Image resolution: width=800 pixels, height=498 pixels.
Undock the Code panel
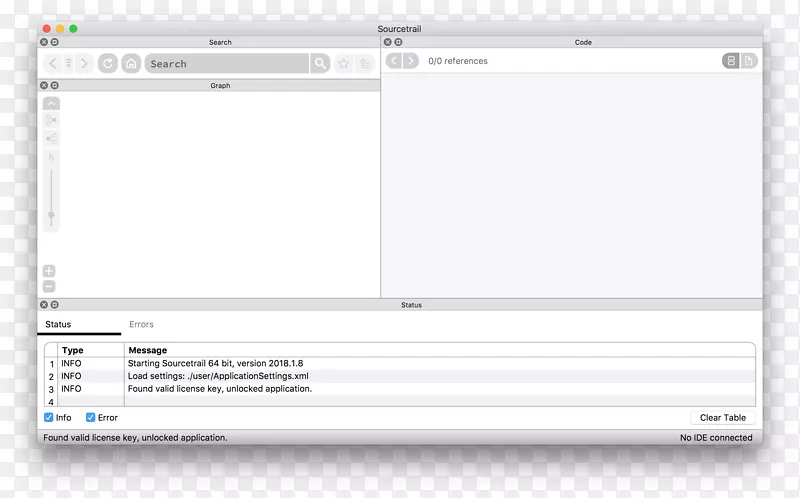[398, 42]
